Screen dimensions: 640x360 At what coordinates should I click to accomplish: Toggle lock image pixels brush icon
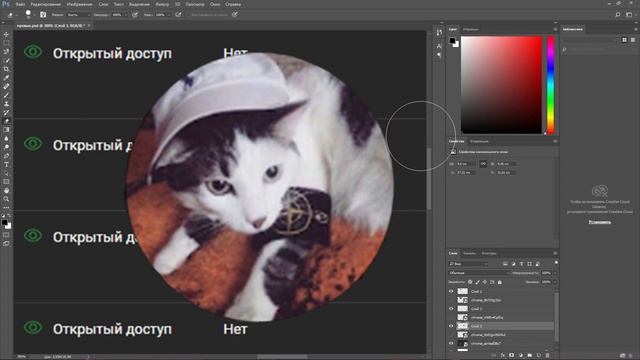click(x=478, y=282)
